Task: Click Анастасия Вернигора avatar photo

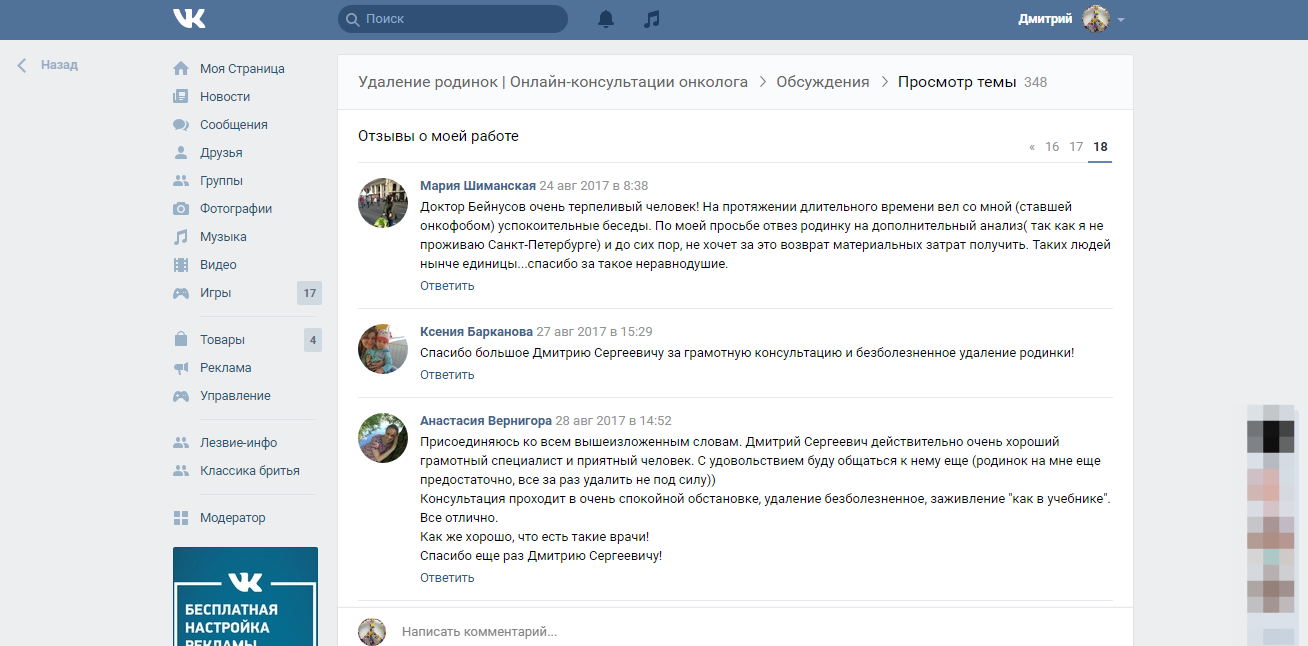Action: 383,438
